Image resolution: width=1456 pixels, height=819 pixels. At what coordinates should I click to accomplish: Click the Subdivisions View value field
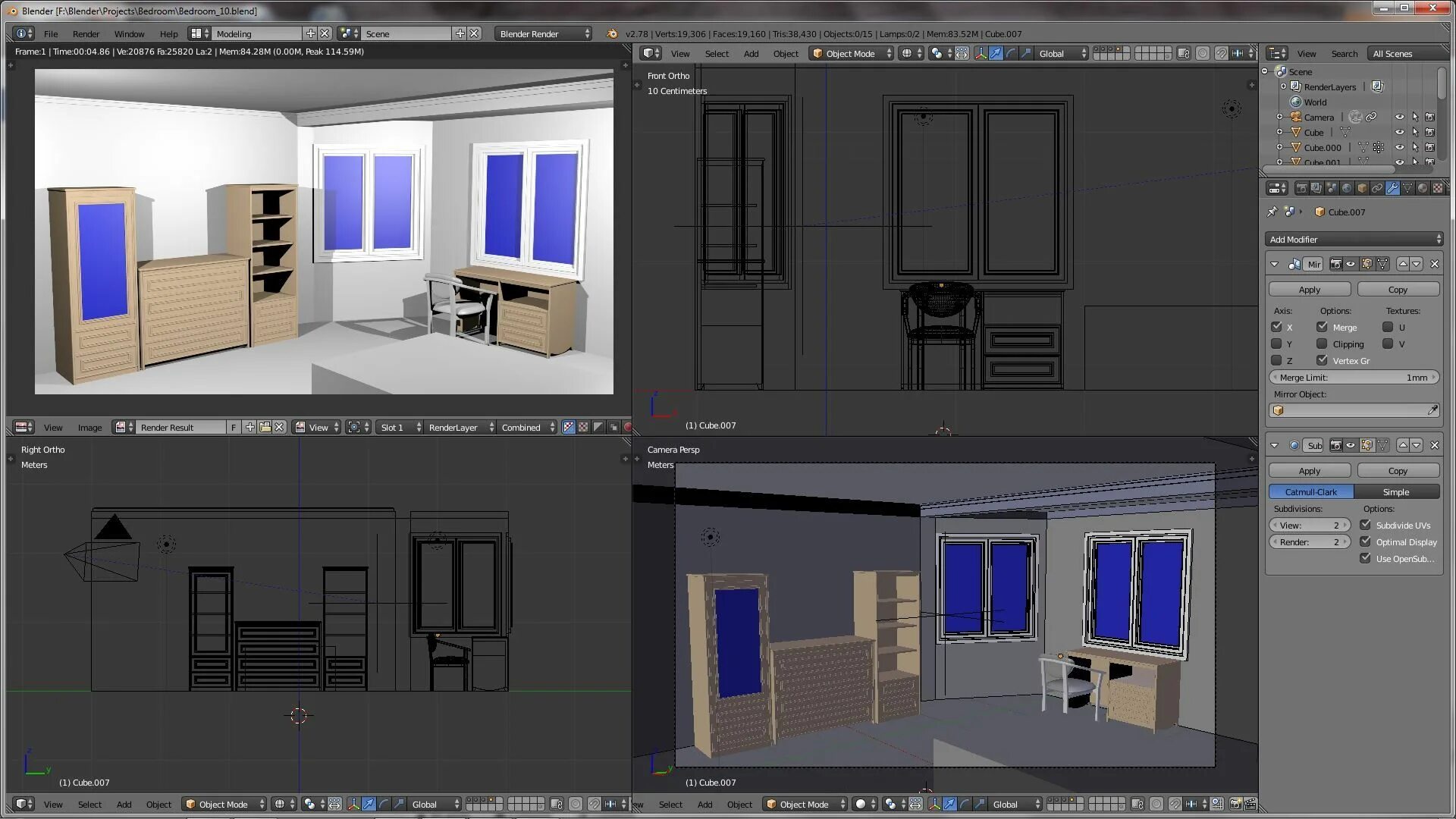pos(1310,525)
